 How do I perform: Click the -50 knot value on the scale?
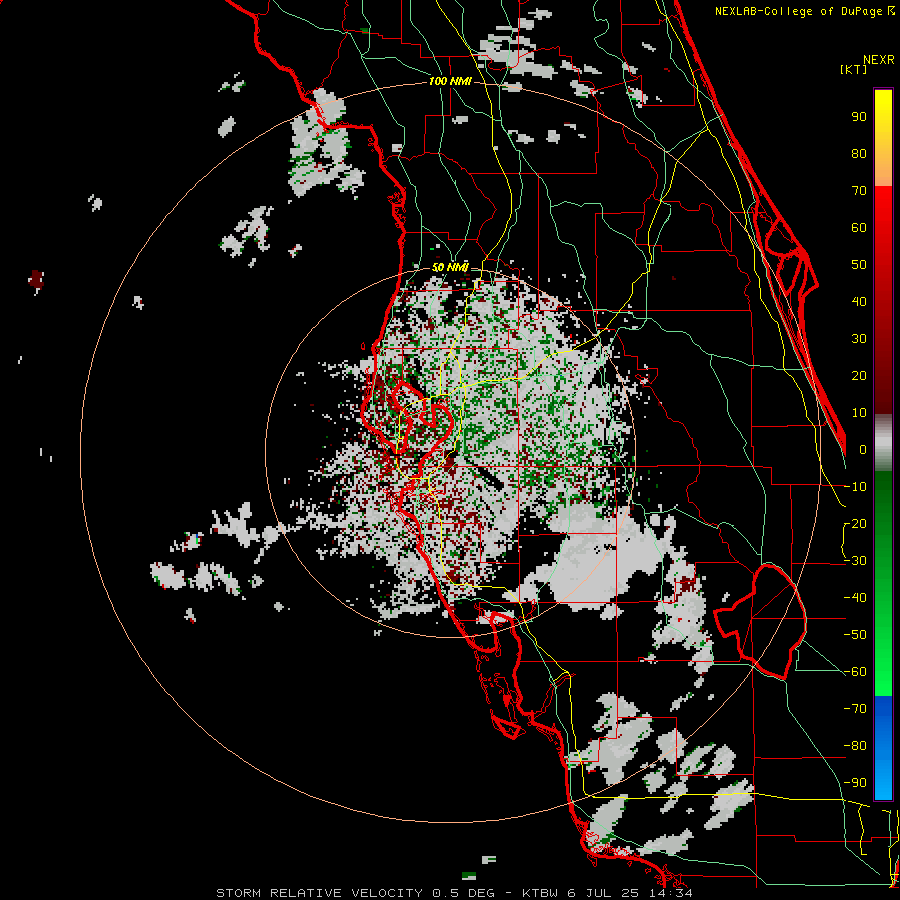855,635
